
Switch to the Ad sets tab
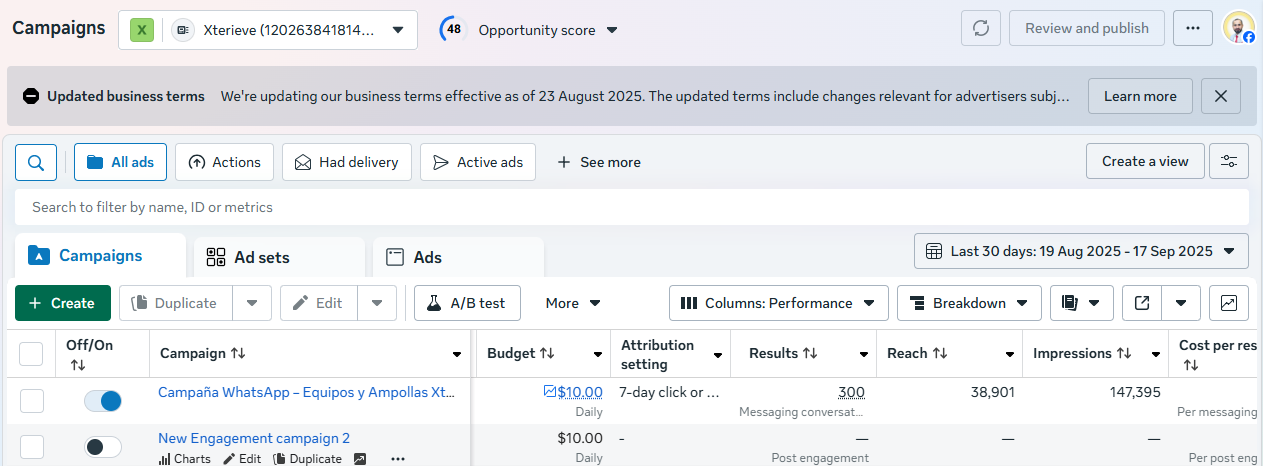point(261,257)
